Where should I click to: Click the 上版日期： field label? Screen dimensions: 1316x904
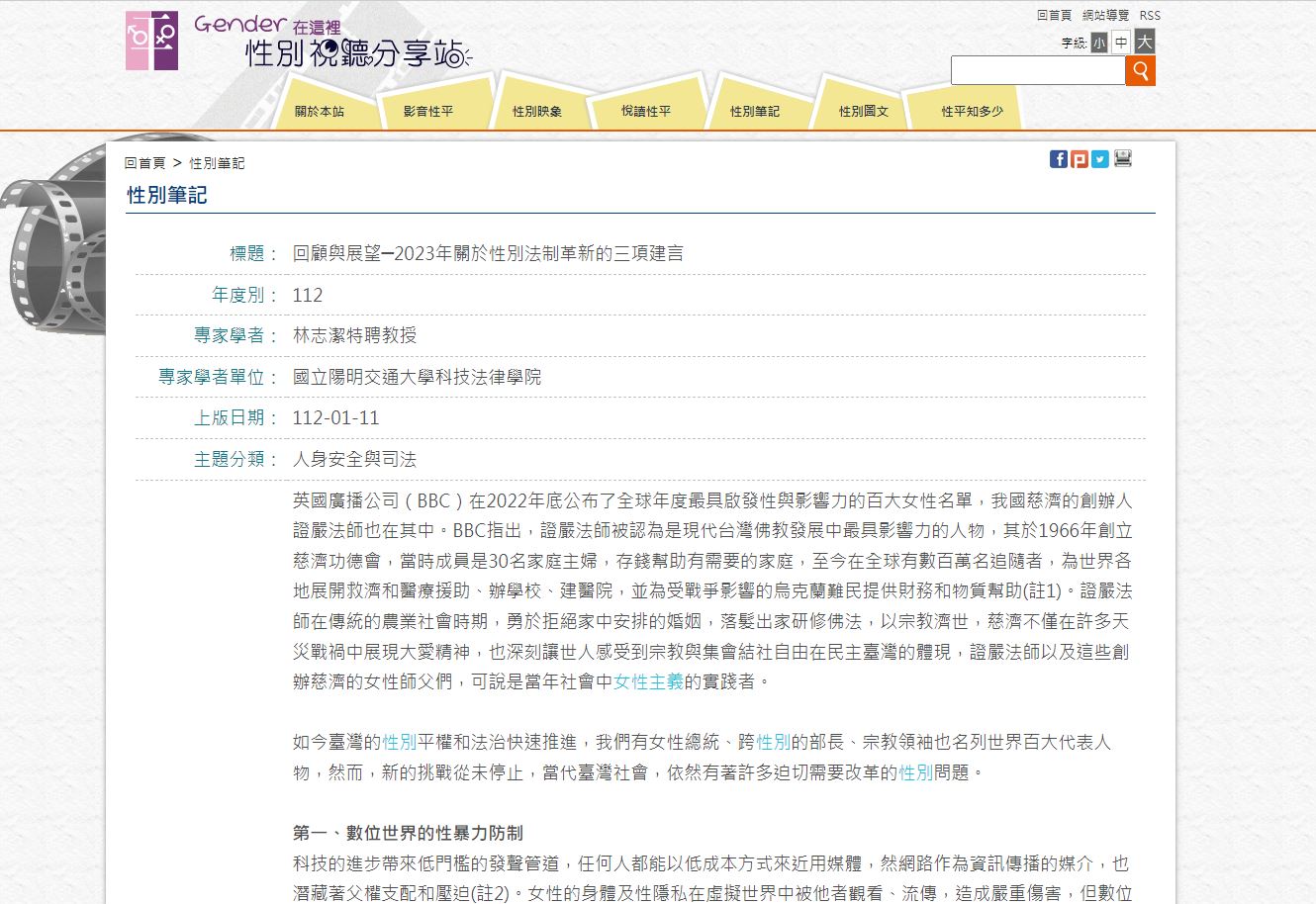[236, 417]
